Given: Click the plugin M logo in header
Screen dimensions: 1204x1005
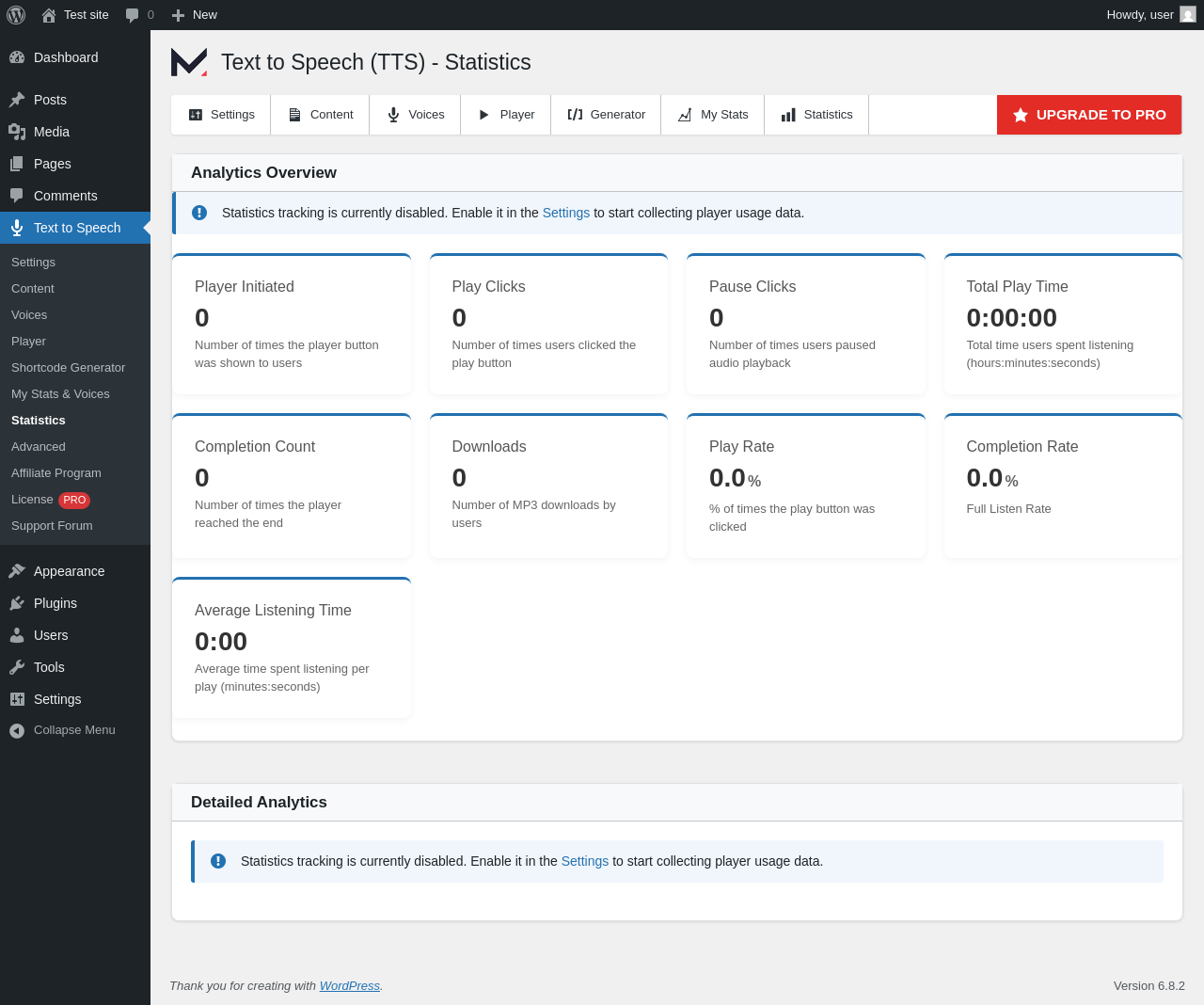Looking at the screenshot, I should point(189,62).
